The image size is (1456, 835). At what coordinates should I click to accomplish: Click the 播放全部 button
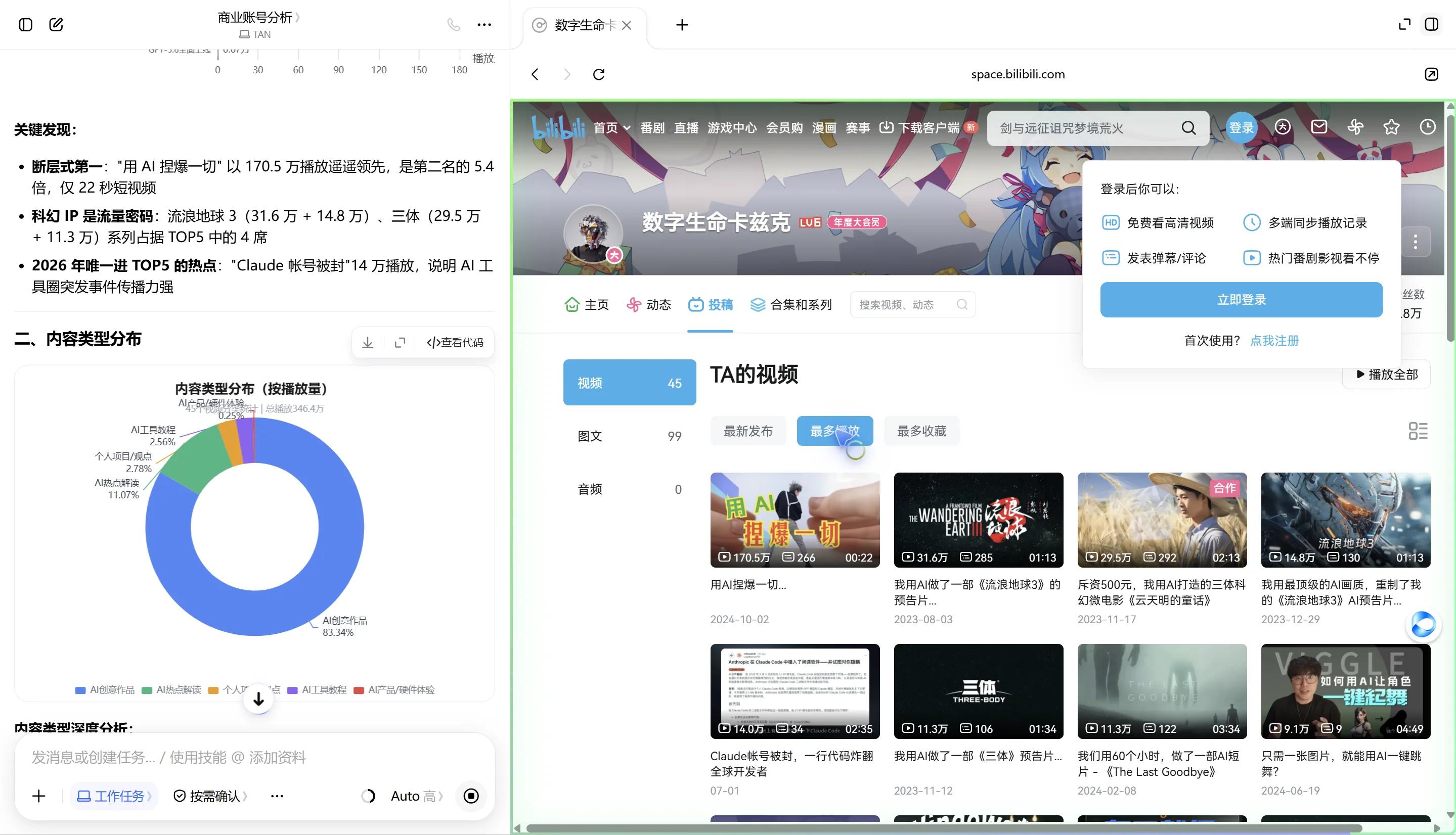click(1386, 375)
